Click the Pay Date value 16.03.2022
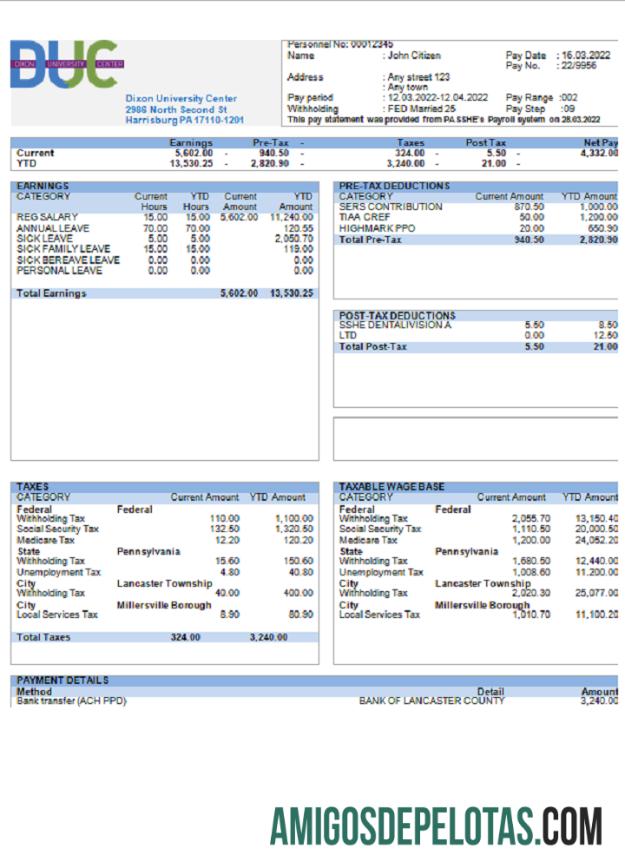 (x=587, y=56)
